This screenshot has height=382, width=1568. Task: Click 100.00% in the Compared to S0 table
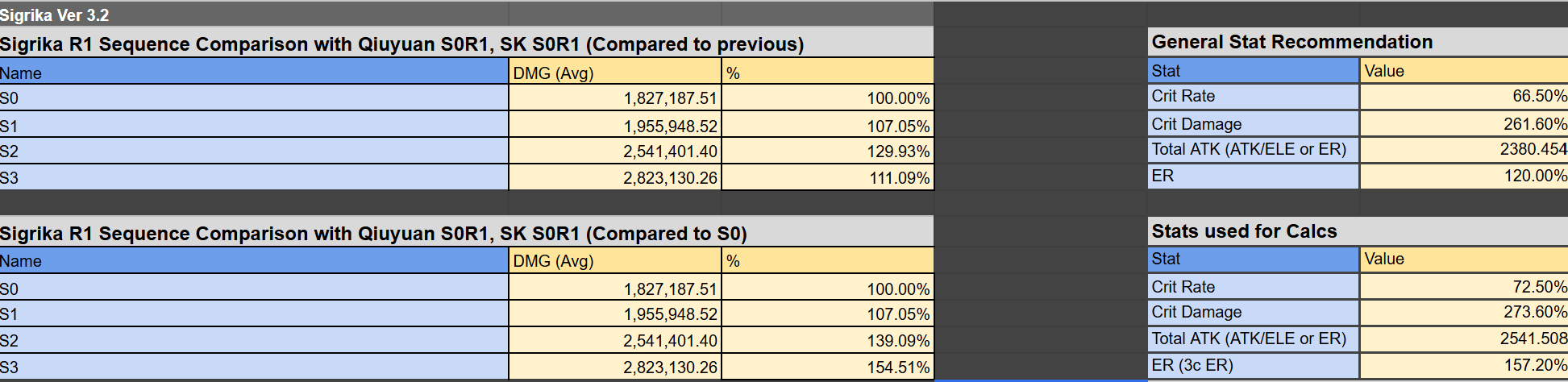point(828,288)
